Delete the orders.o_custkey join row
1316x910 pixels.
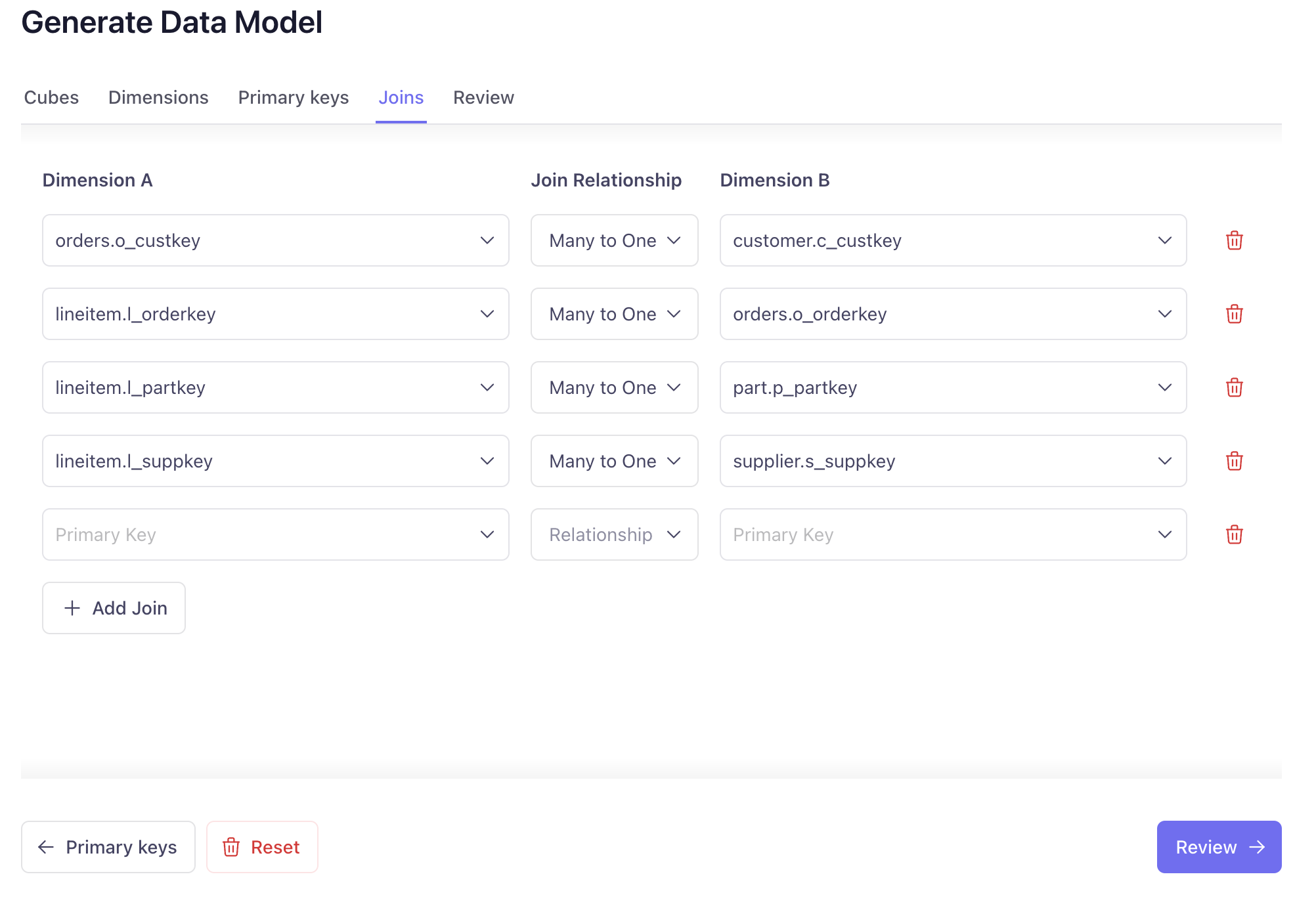point(1234,240)
